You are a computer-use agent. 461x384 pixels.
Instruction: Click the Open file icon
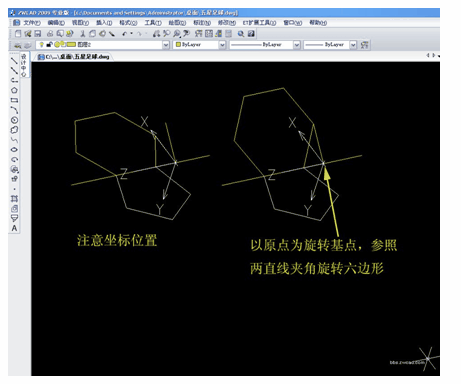point(28,33)
